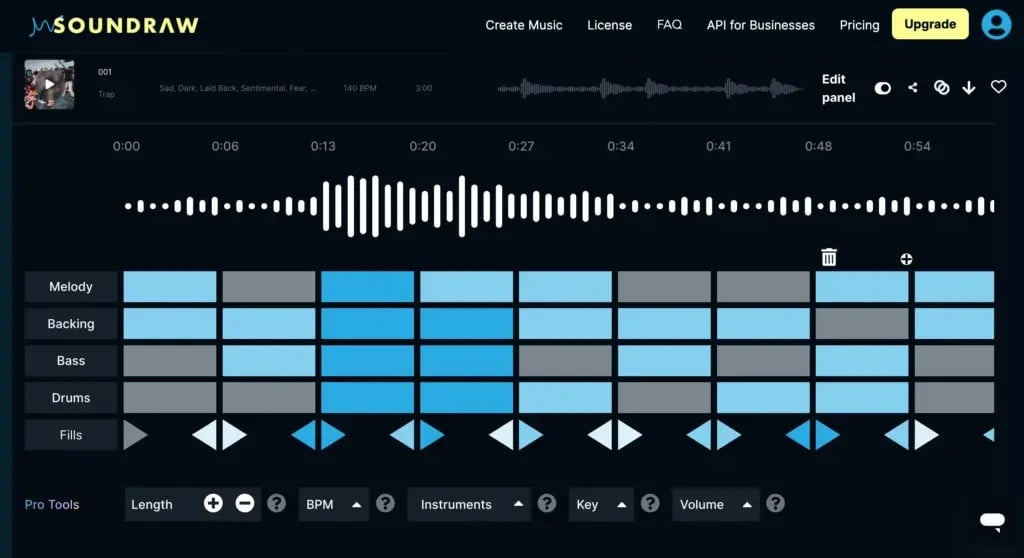Click the trash delete block icon
This screenshot has height=558, width=1024.
tap(829, 257)
